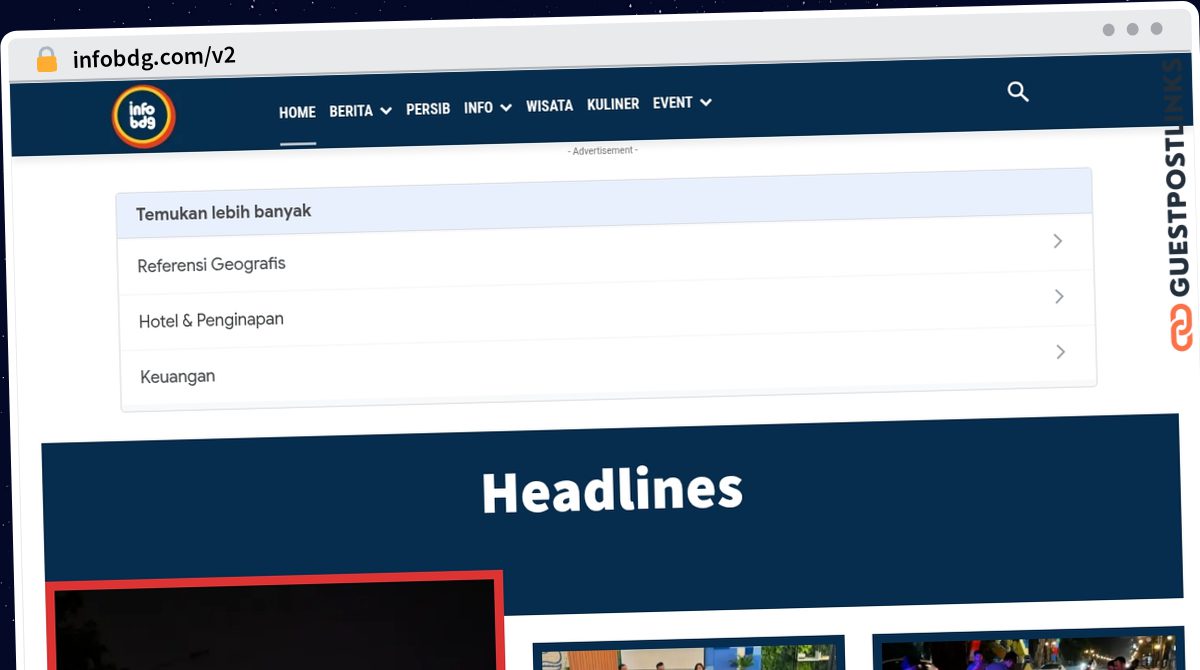
Task: Expand the BERITA dropdown arrow
Action: coord(386,111)
